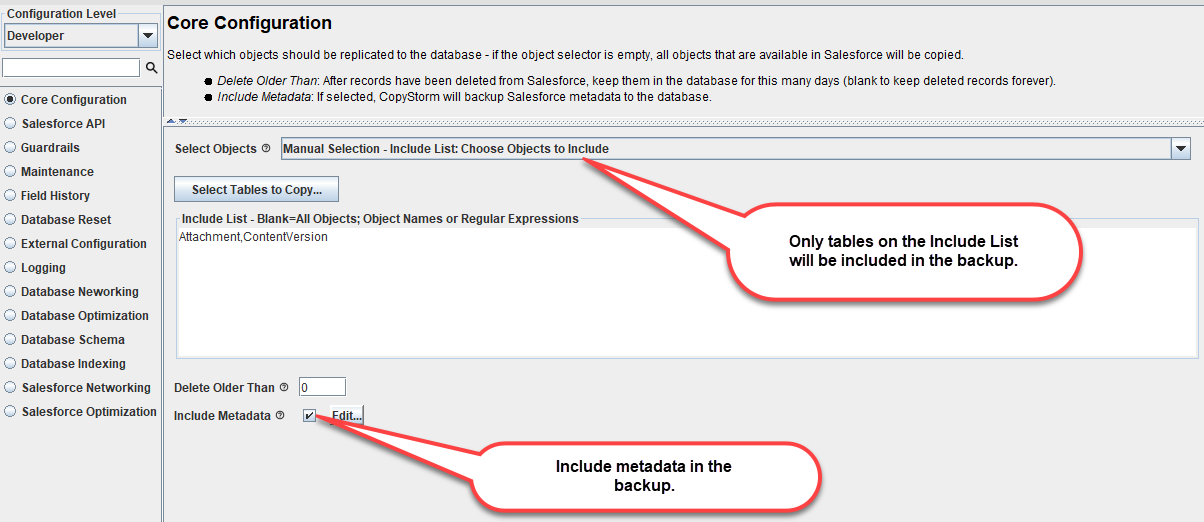The image size is (1204, 522).
Task: Click the search magnifier icon
Action: click(152, 68)
